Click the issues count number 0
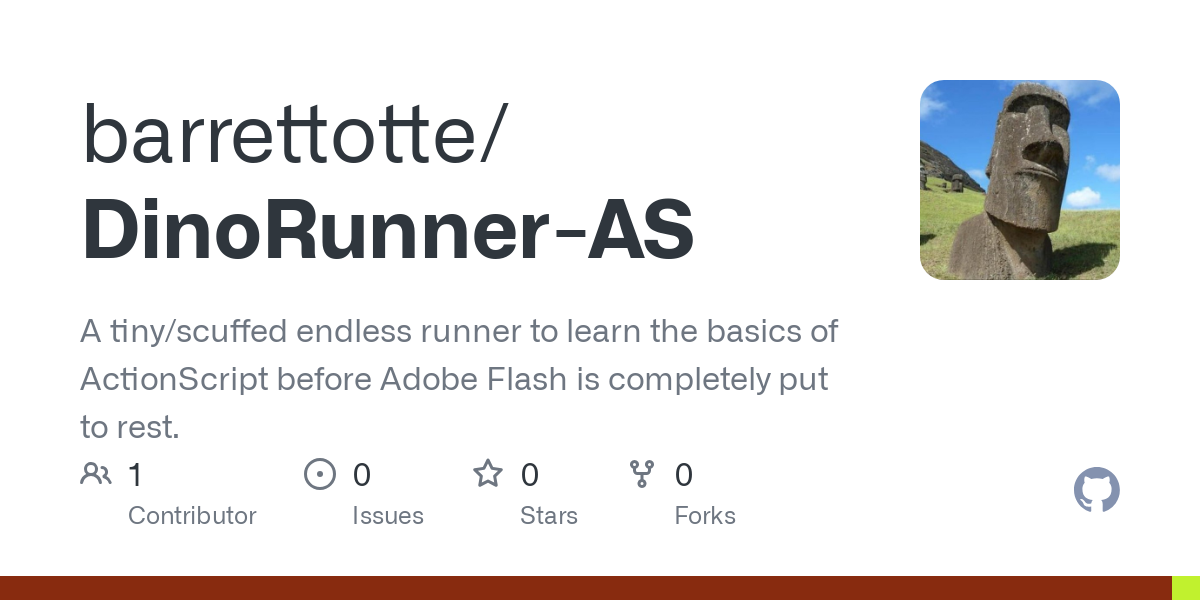This screenshot has width=1200, height=600. click(362, 475)
